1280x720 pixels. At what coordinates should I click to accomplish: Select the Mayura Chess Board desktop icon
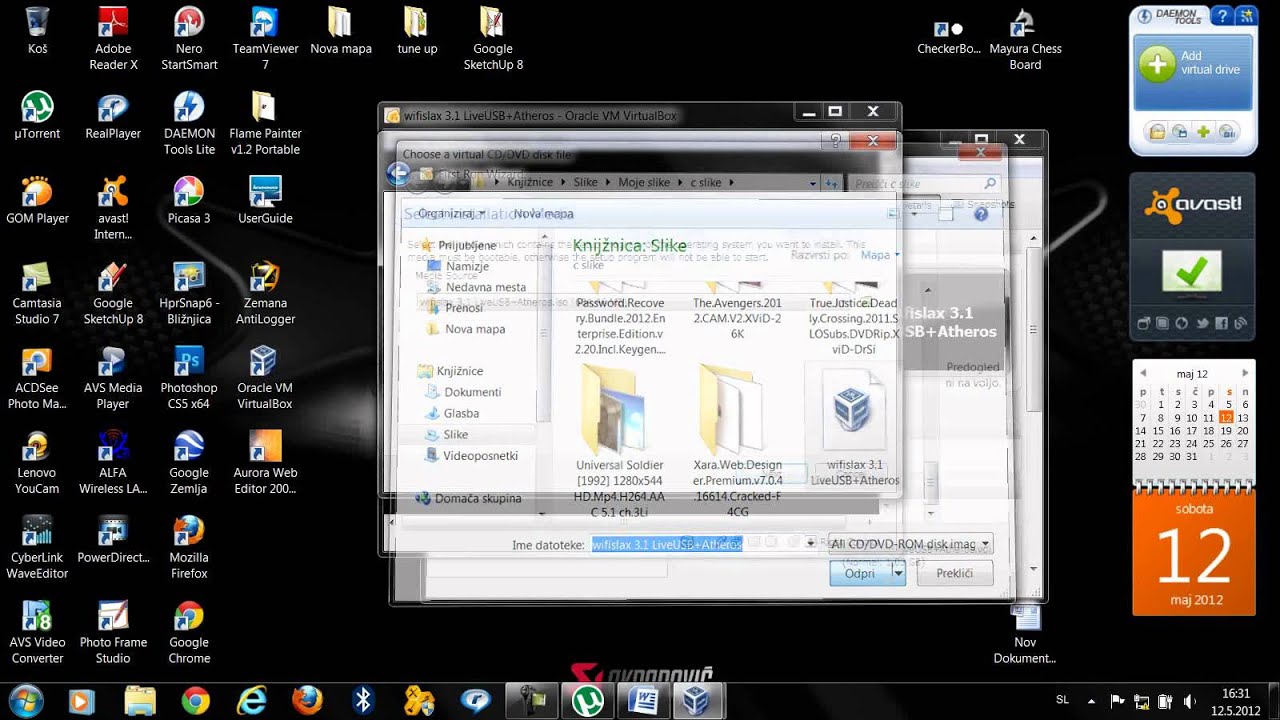coord(1025,38)
